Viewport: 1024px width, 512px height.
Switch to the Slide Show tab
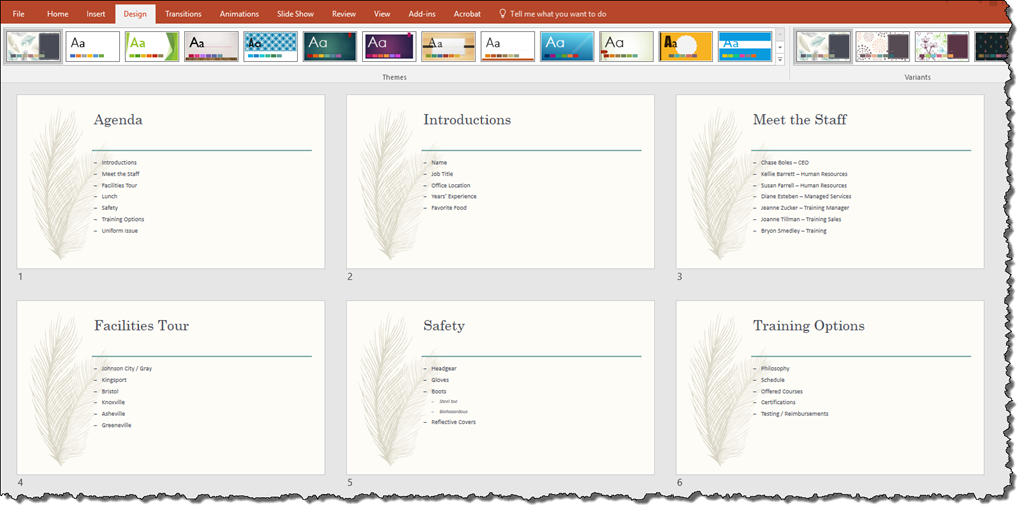tap(295, 14)
